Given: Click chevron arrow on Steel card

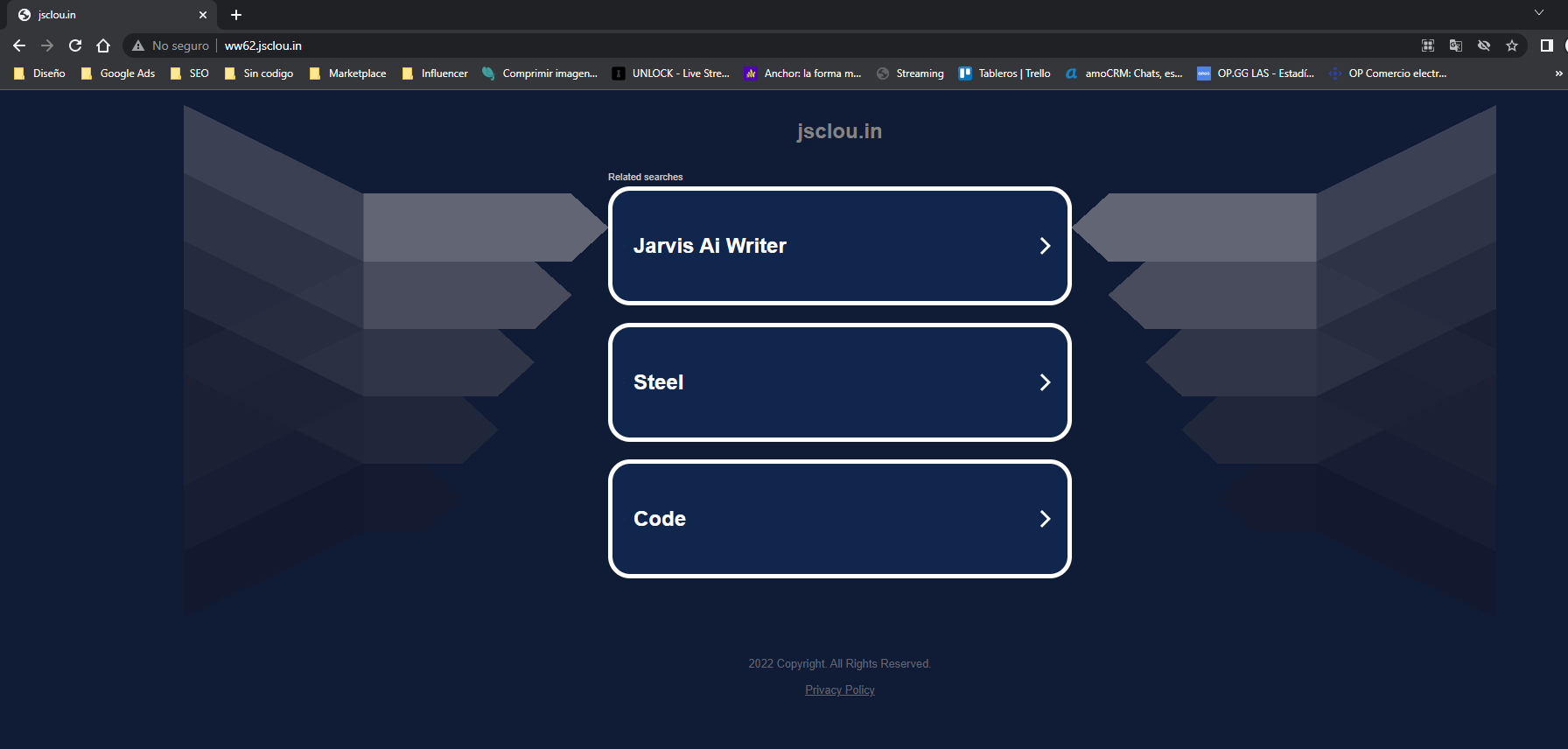Looking at the screenshot, I should point(1045,382).
